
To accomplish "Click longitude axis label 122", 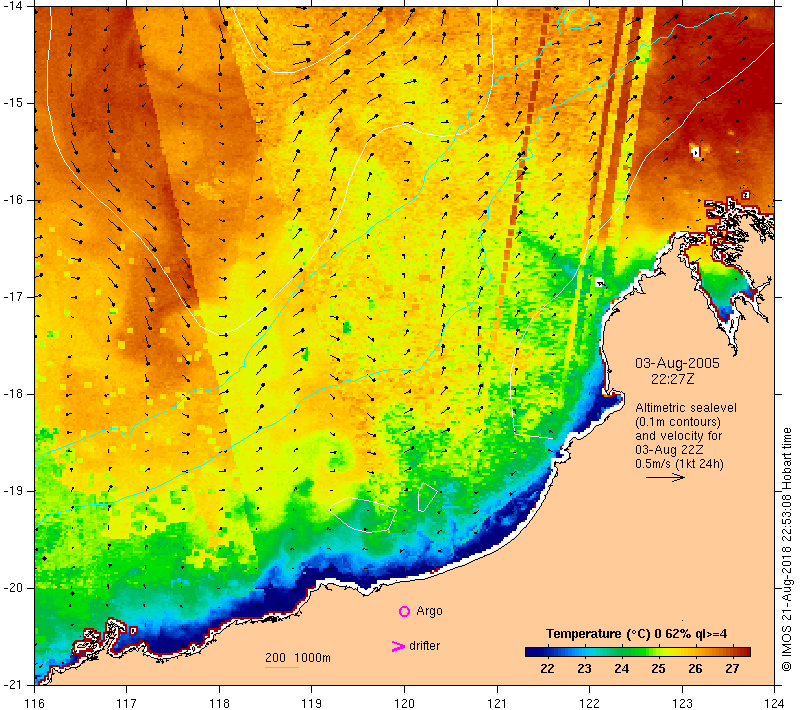I will [x=590, y=703].
